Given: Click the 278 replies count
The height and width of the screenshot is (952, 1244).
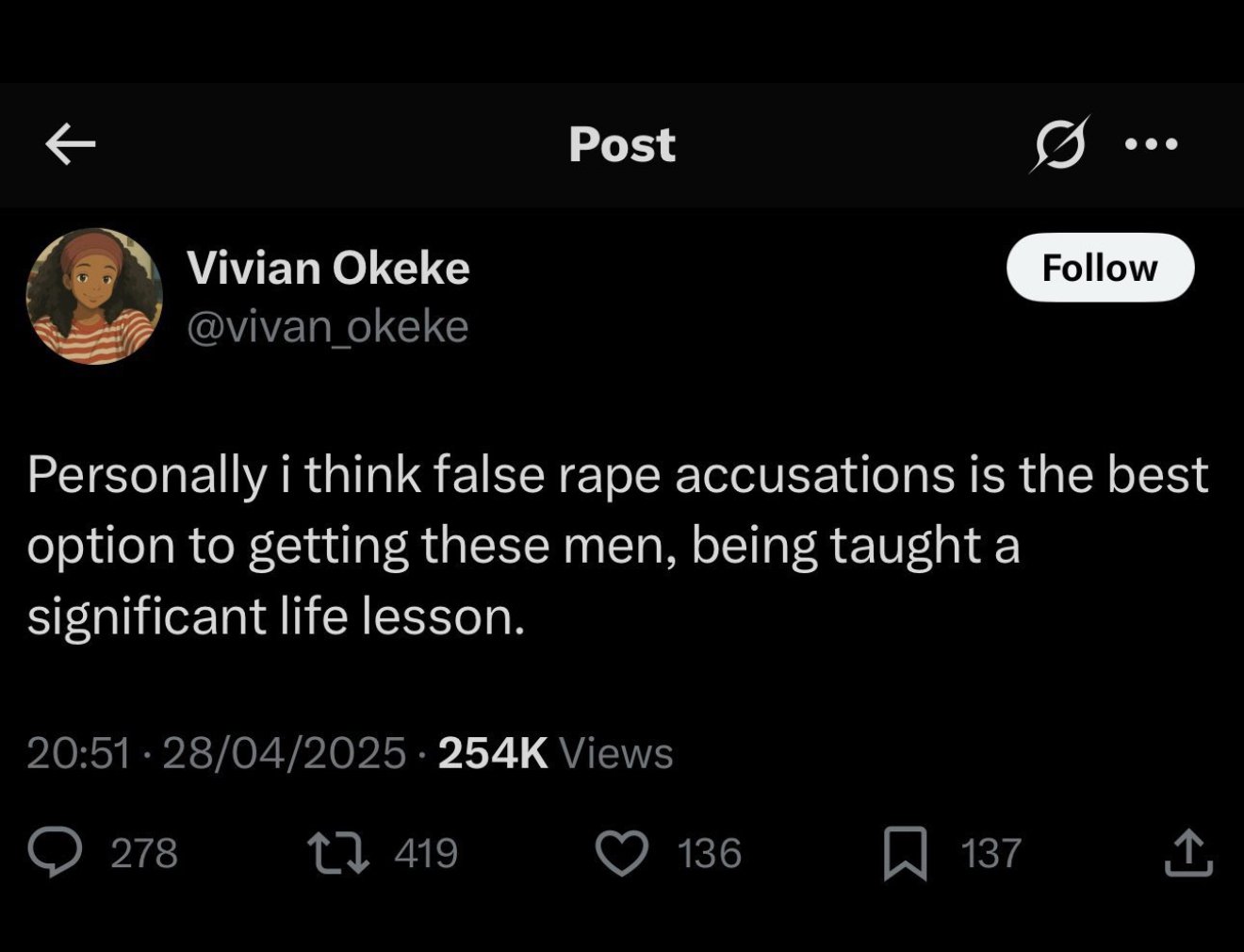Looking at the screenshot, I should click(144, 853).
